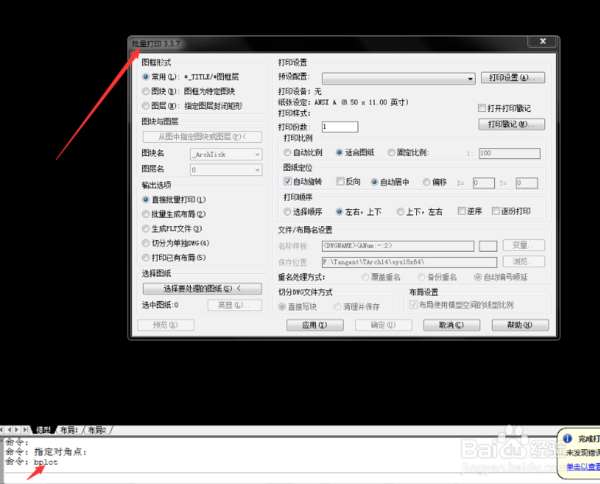Click the 确定 button
The image size is (600, 484).
click(x=383, y=325)
